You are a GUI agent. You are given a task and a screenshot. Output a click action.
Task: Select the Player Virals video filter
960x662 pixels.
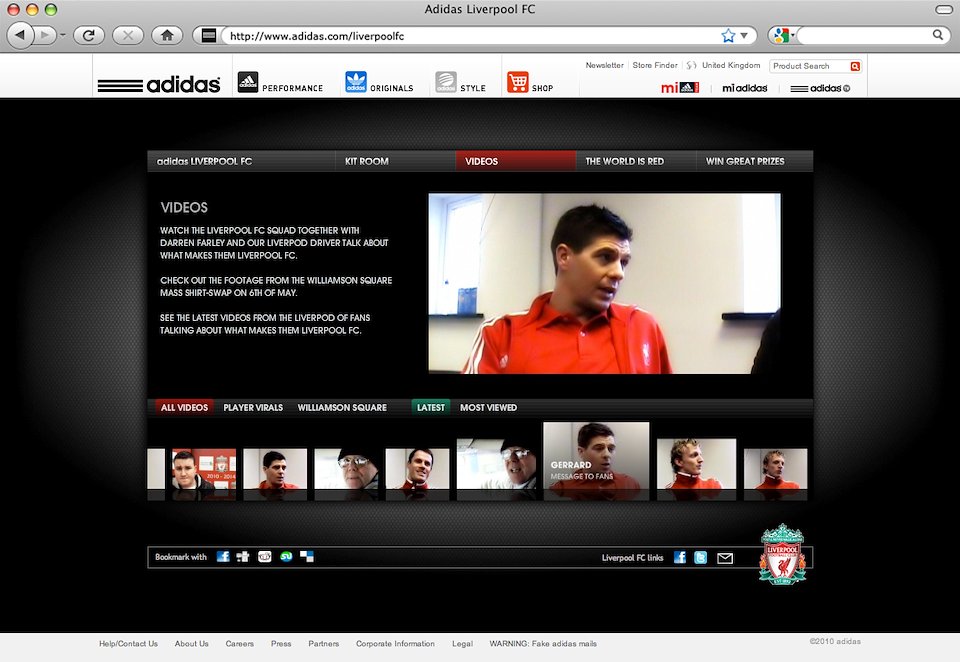253,408
